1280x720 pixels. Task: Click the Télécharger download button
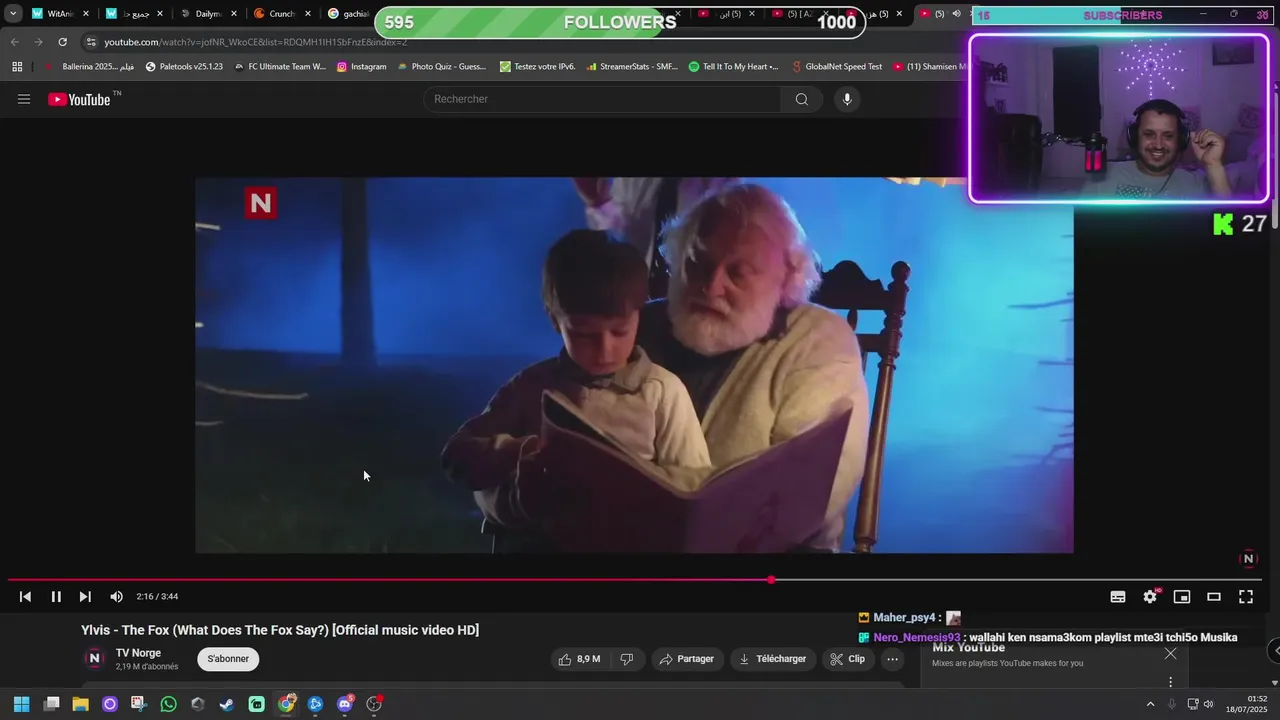[773, 659]
